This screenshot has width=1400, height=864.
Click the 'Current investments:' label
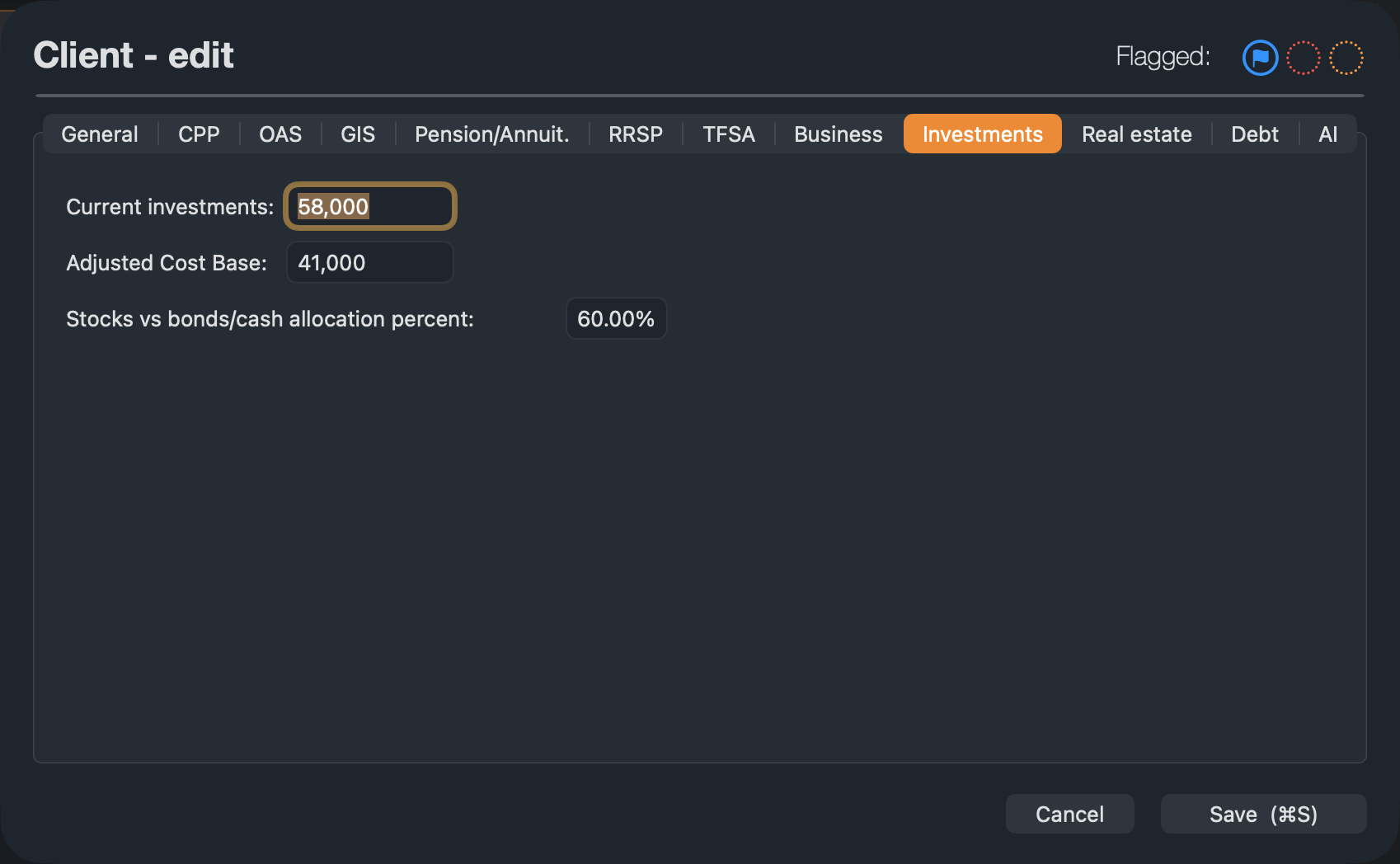pos(170,207)
